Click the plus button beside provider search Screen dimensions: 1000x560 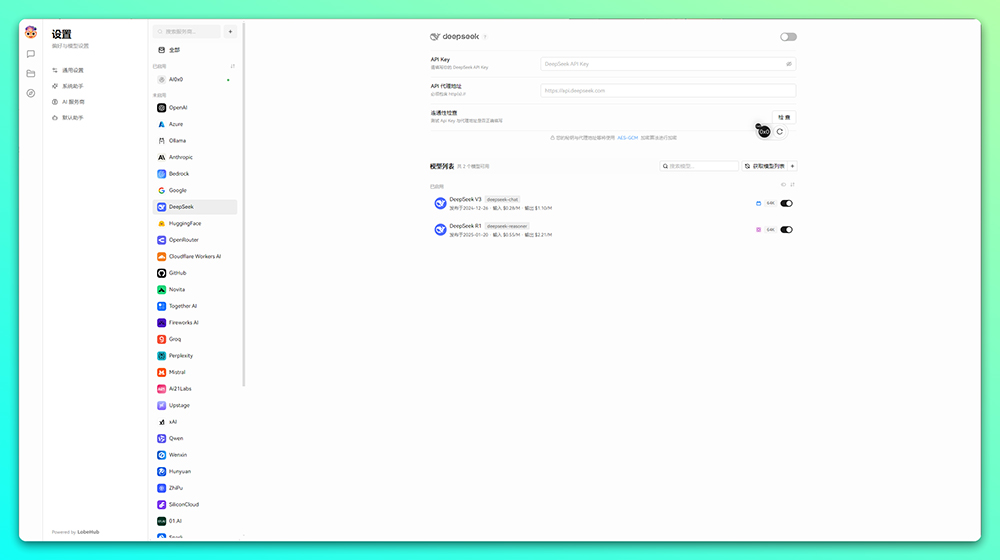230,31
